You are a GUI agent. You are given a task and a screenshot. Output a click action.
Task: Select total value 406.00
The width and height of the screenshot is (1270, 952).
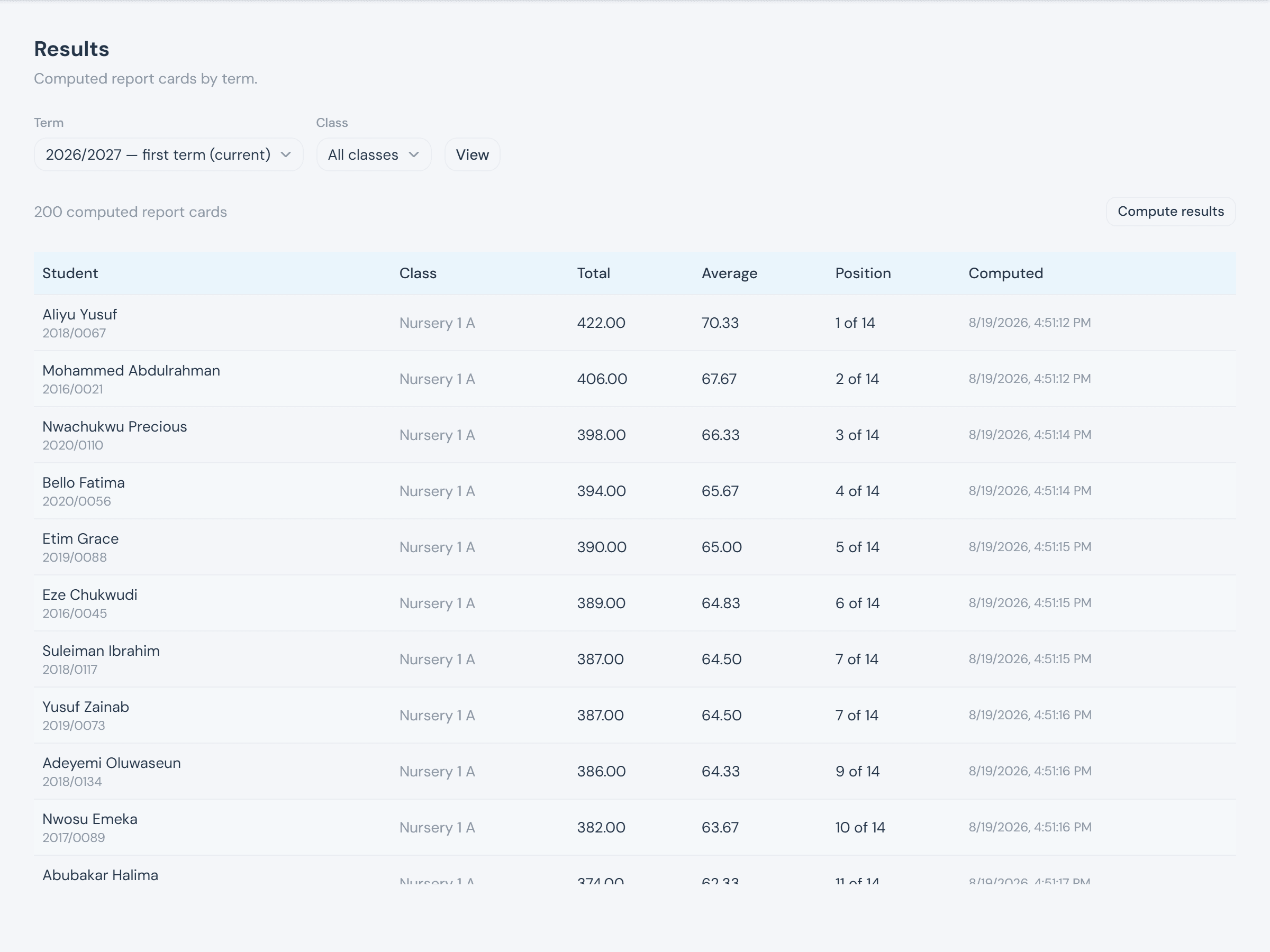pyautogui.click(x=602, y=379)
